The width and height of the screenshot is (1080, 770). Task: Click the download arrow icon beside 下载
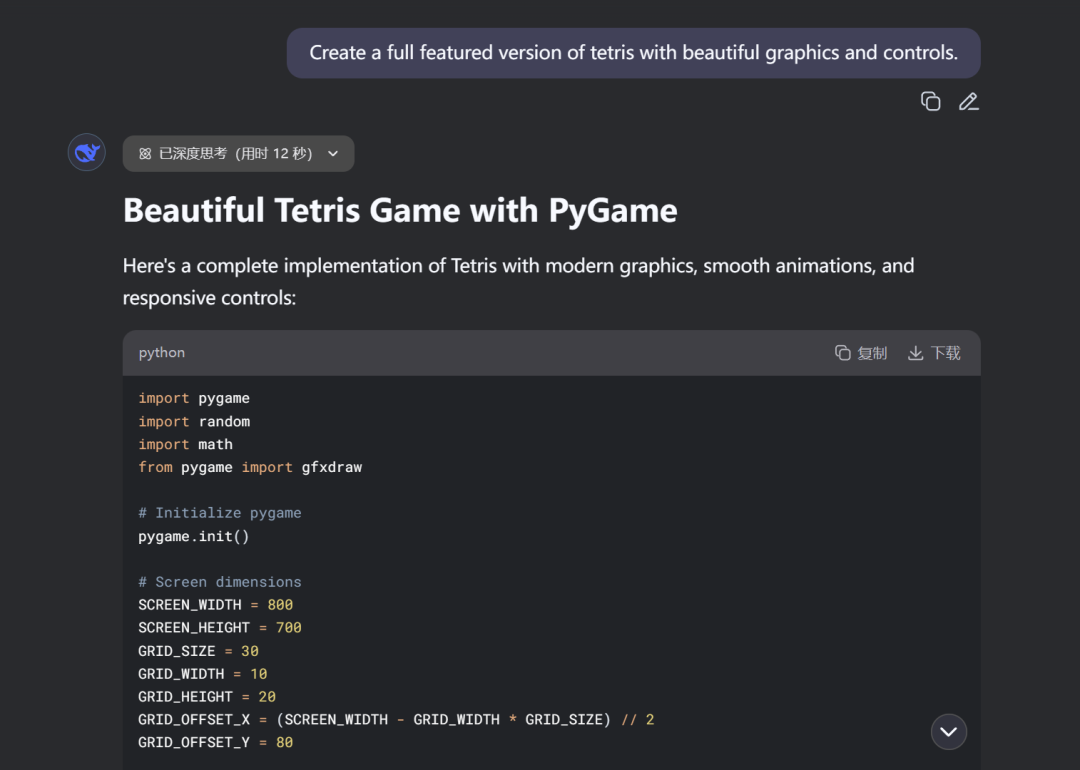click(915, 353)
